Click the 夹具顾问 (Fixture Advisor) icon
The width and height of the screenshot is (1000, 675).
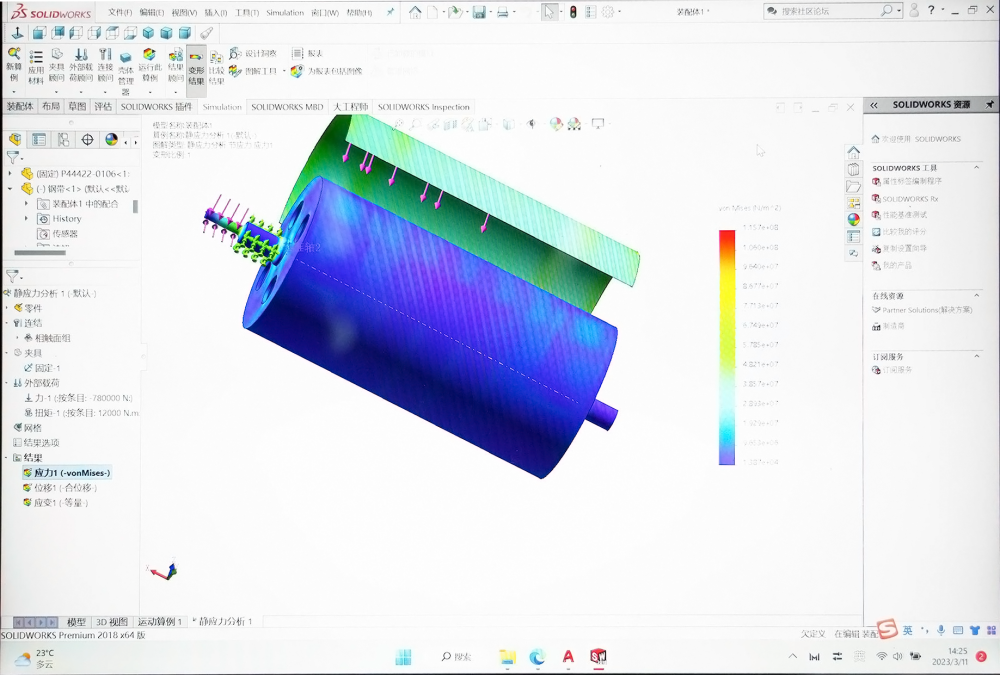(56, 56)
